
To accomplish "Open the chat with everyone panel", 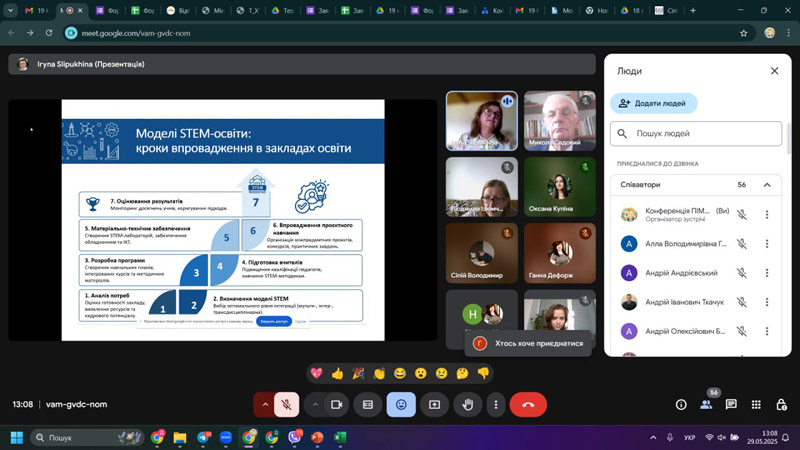I will (x=731, y=404).
